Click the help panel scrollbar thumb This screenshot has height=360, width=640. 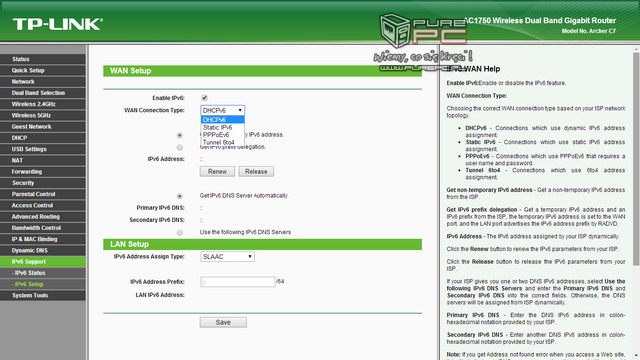(636, 159)
